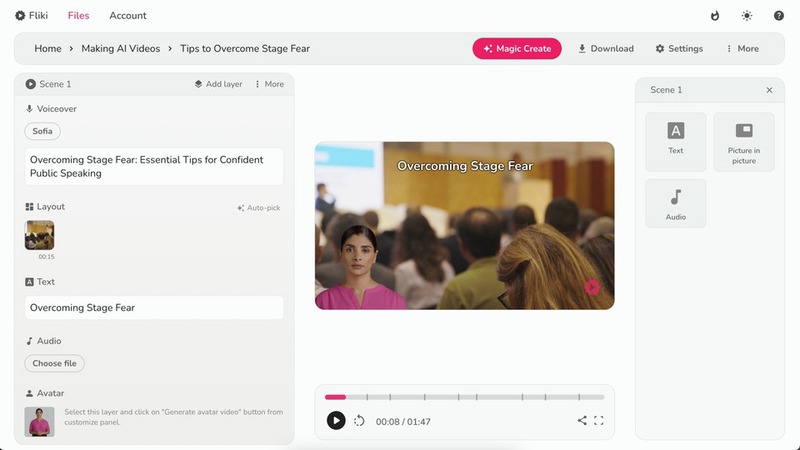Add an Audio layer tile
800x450 pixels.
point(676,203)
